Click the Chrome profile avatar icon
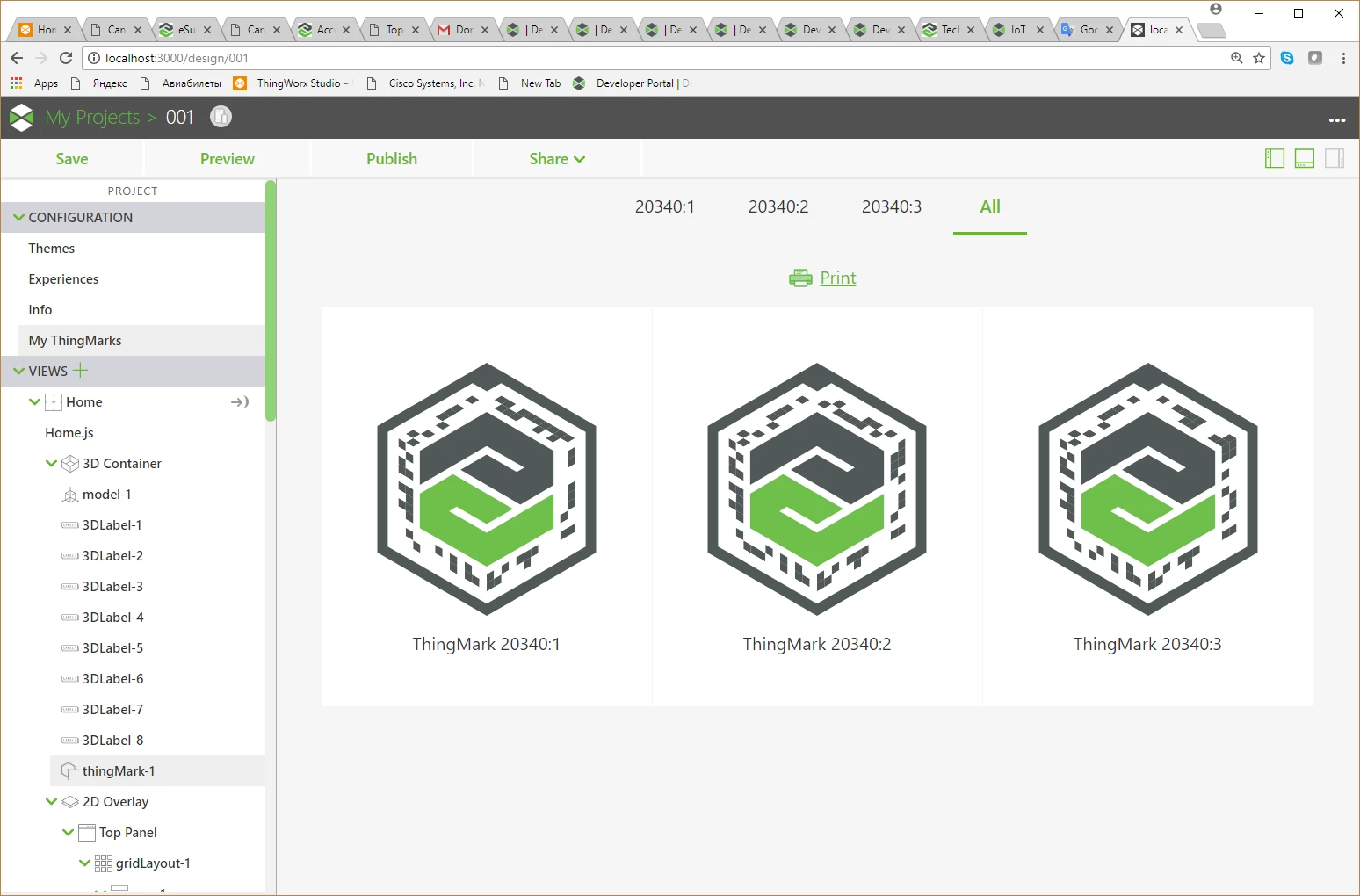 point(1216,10)
